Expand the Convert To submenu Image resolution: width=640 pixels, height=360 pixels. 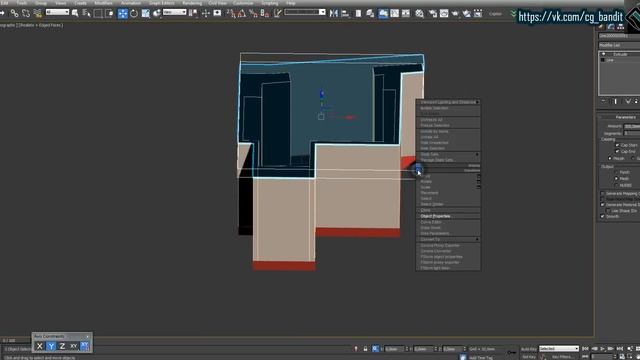[448, 239]
